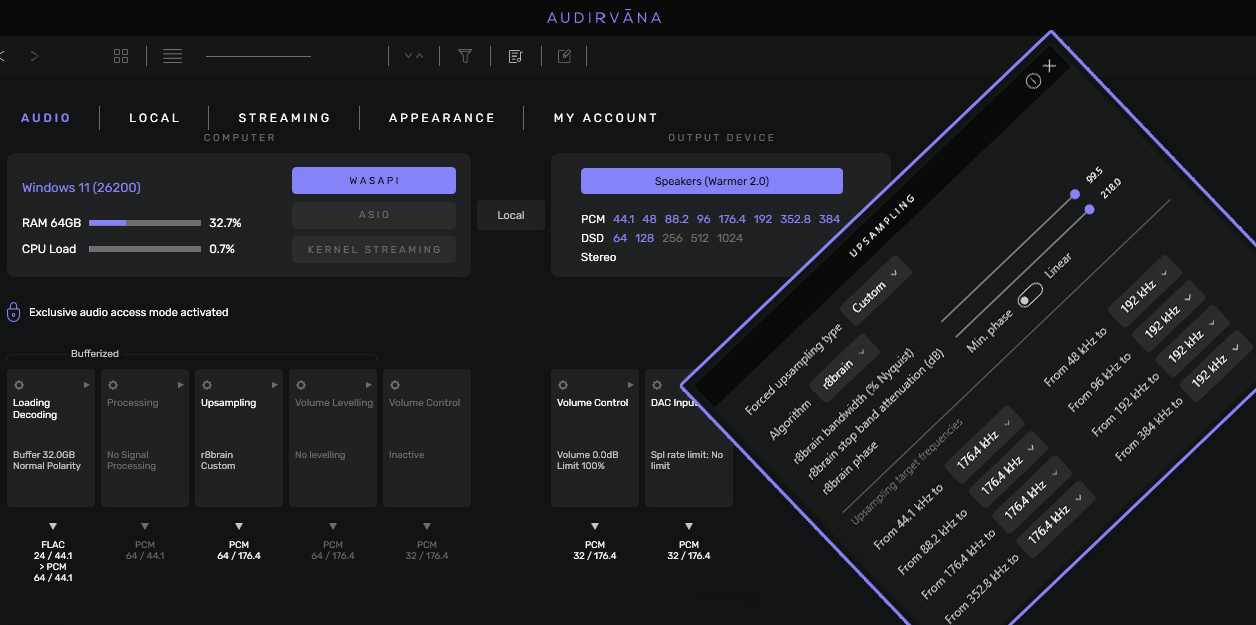Click the Upsampling module gear icon
1256x625 pixels.
pyautogui.click(x=207, y=385)
